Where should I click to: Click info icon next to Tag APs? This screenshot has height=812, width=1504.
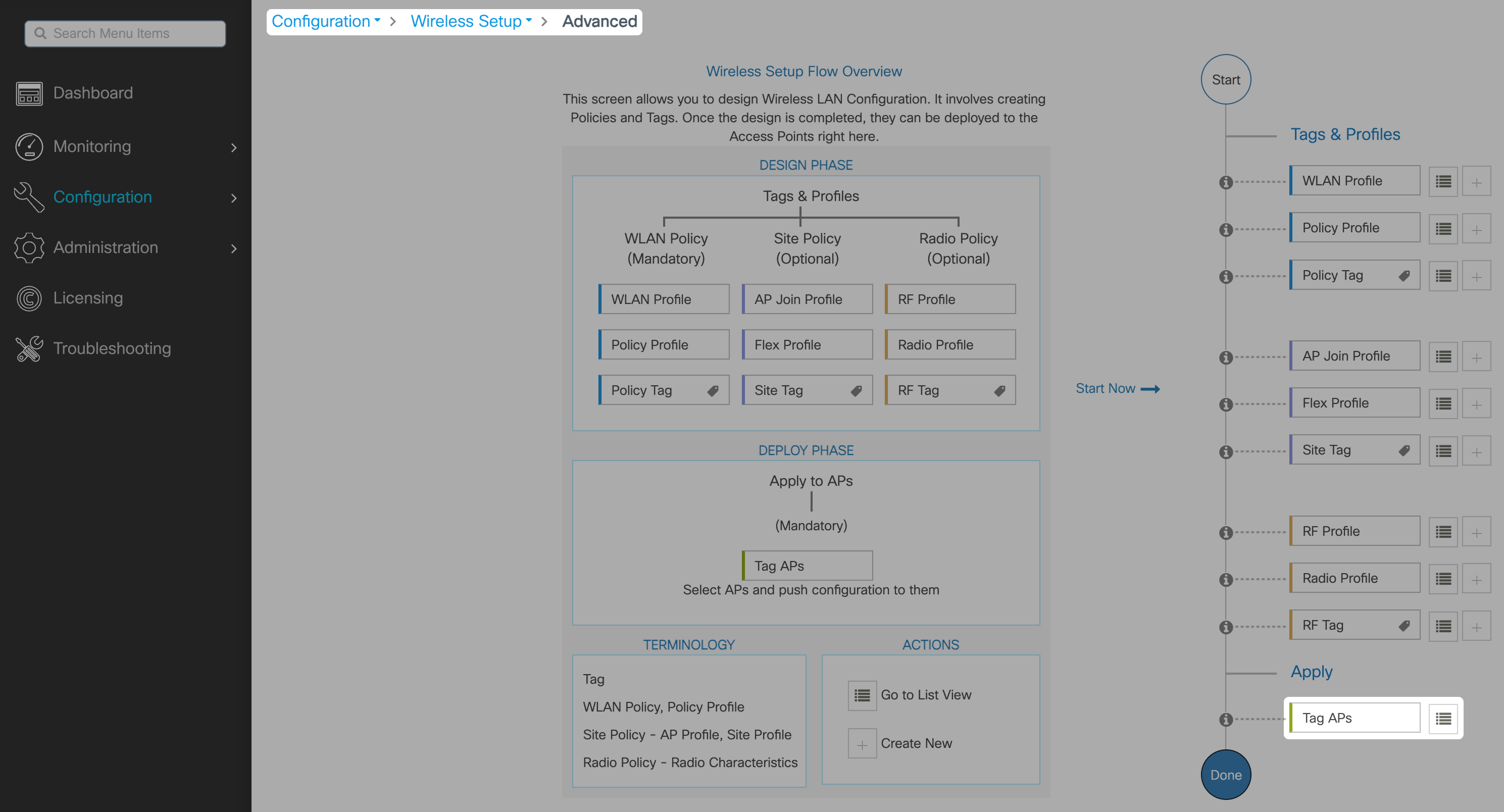click(x=1226, y=719)
